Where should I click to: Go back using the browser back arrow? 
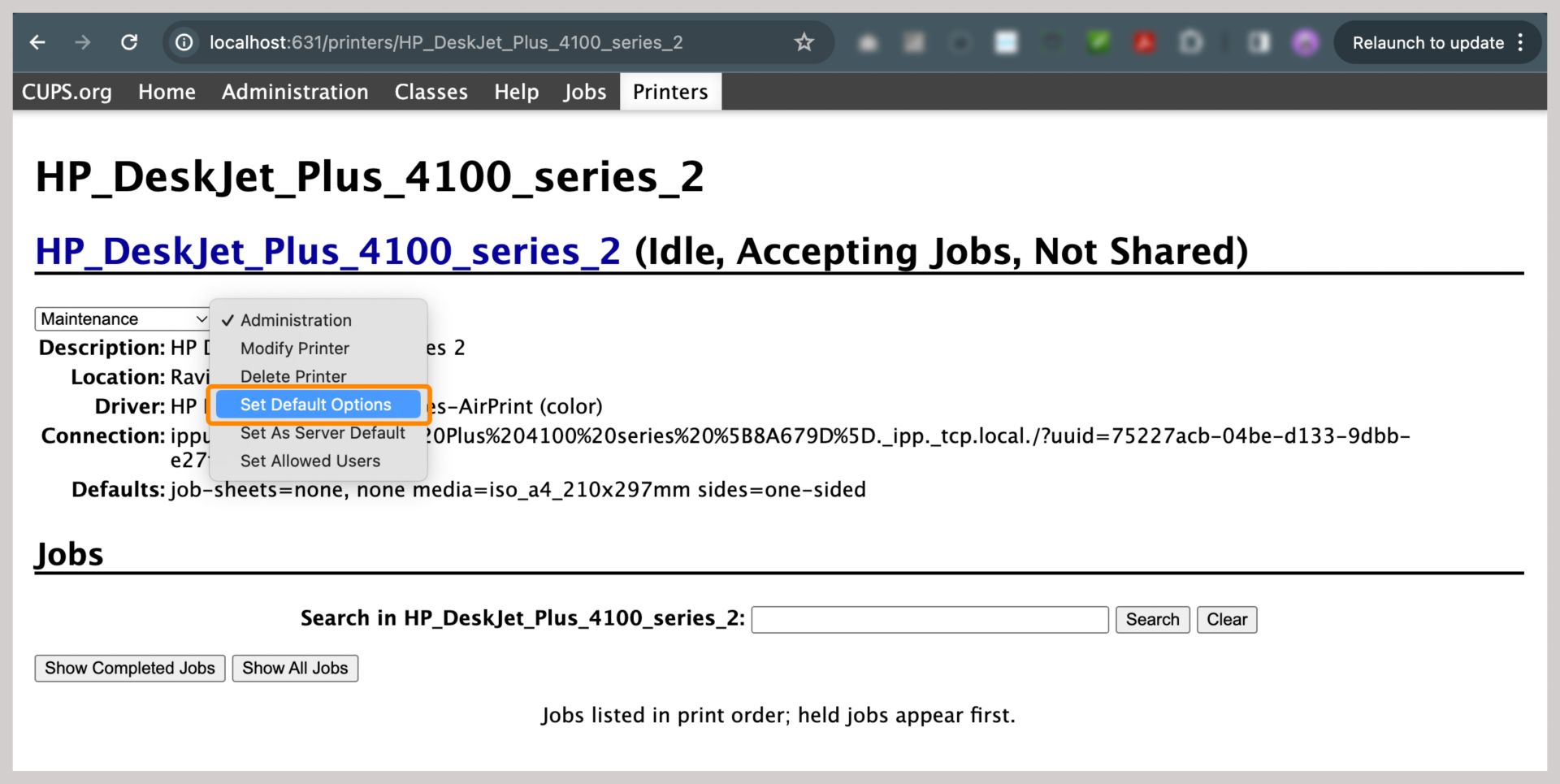tap(37, 42)
